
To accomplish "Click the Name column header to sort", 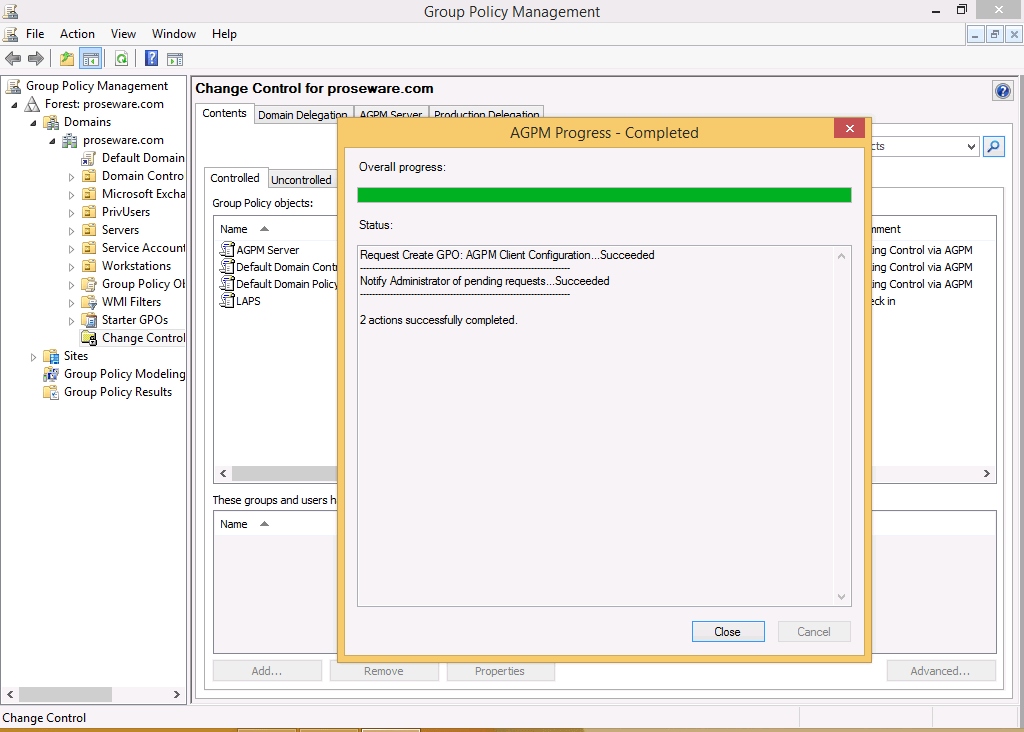I will 234,229.
